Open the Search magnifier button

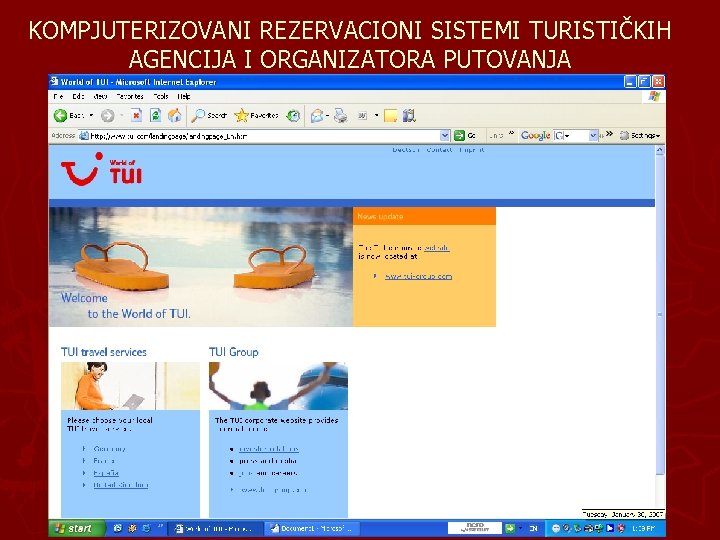tap(209, 115)
